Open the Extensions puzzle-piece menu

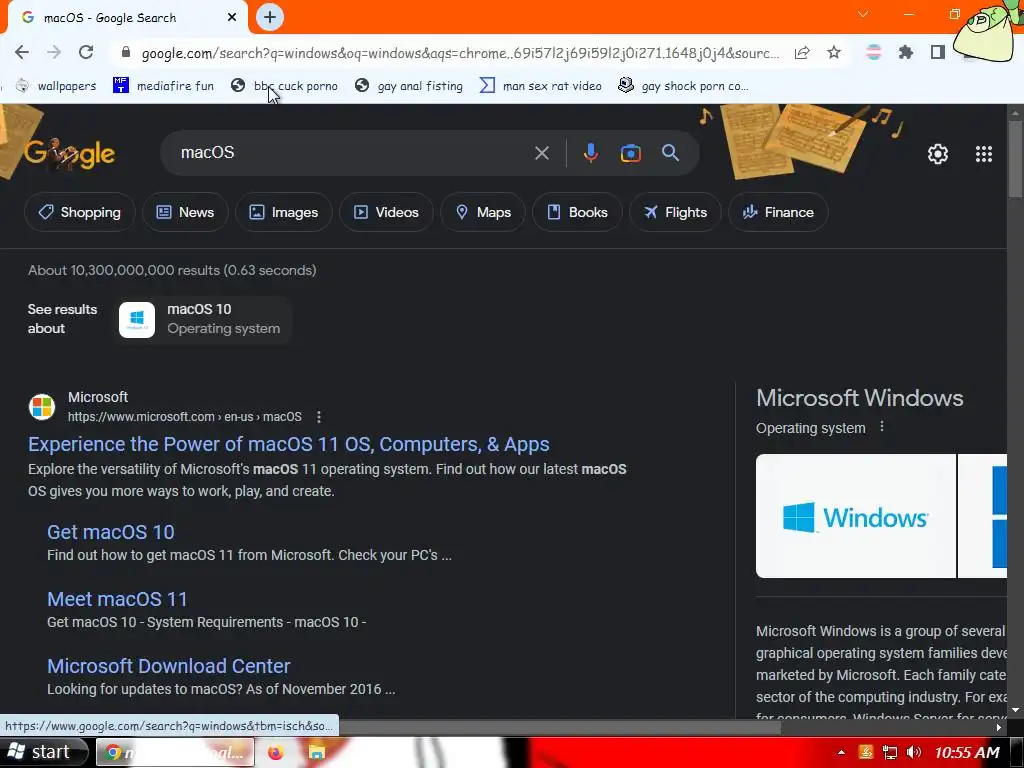pyautogui.click(x=906, y=52)
